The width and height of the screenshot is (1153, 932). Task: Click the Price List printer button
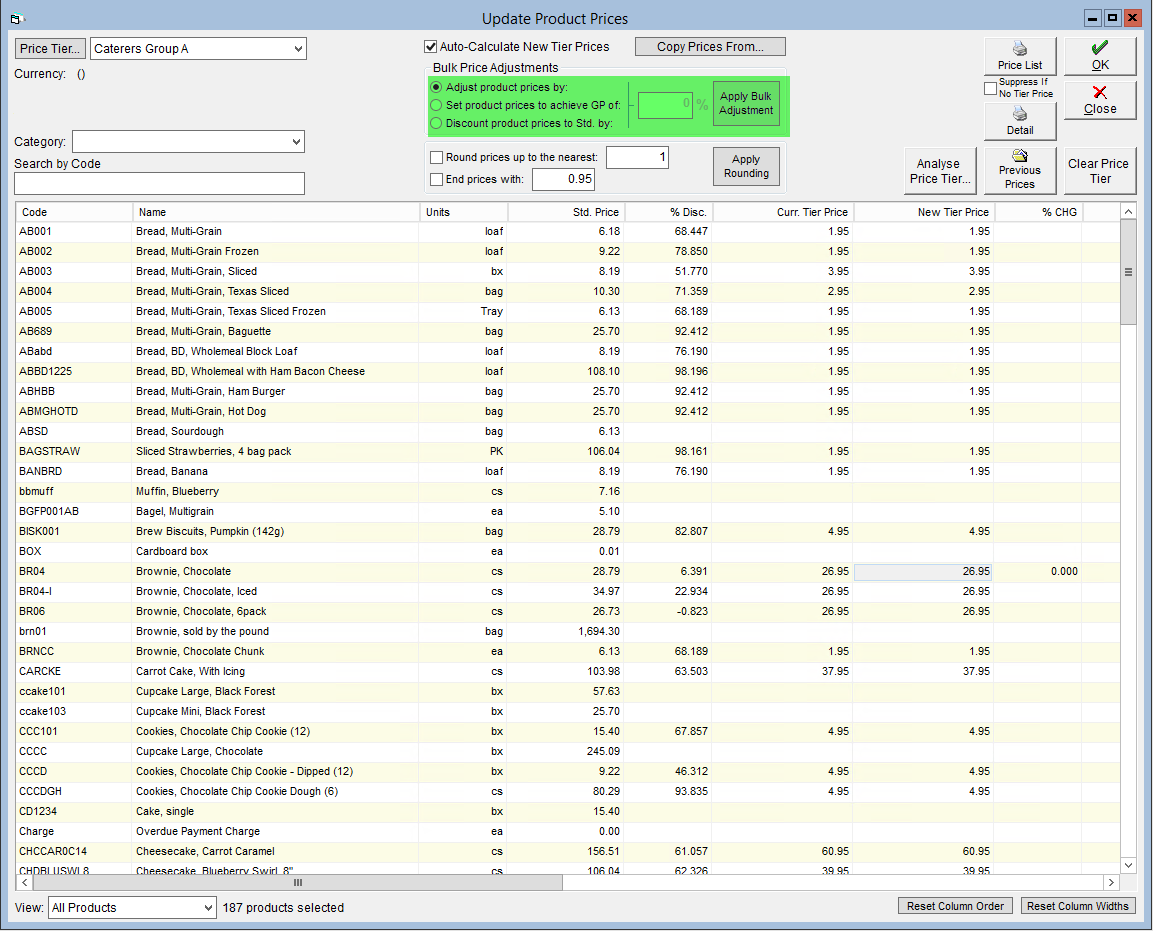pyautogui.click(x=1019, y=56)
